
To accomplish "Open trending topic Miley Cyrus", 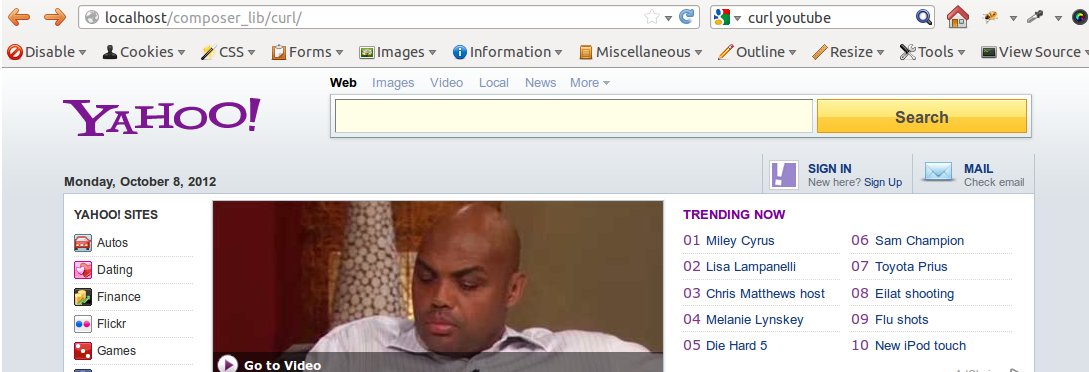I will [740, 241].
